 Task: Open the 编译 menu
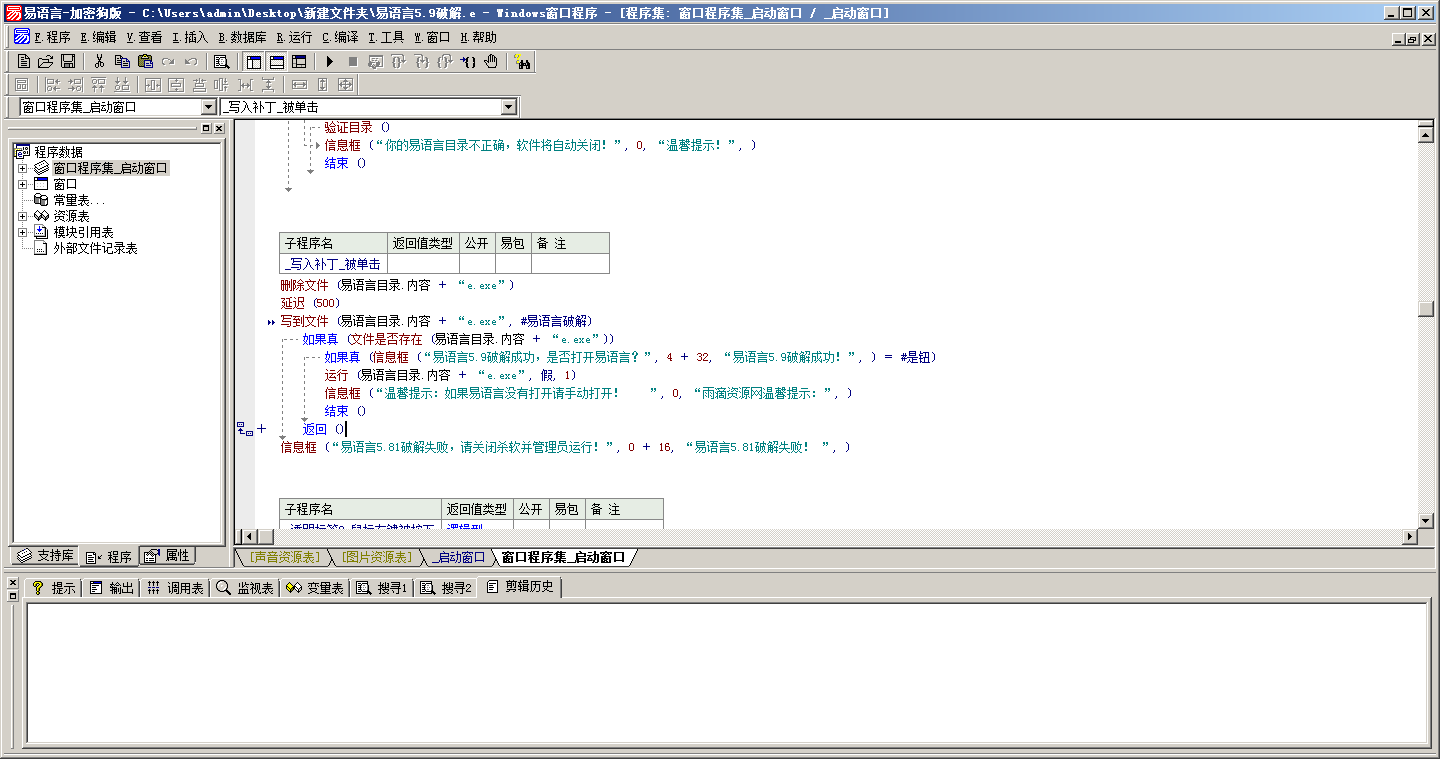pyautogui.click(x=340, y=37)
